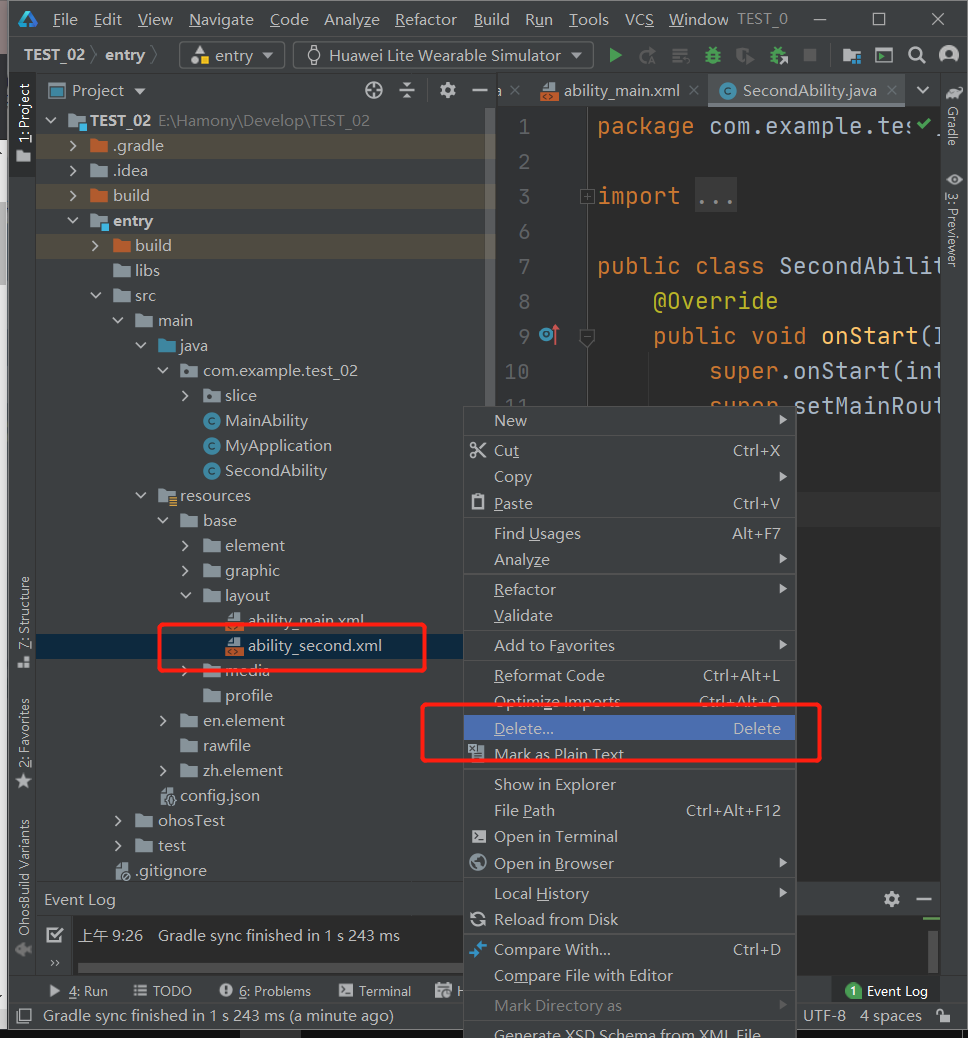968x1038 pixels.
Task: Collapse the layout folder
Action: (185, 596)
